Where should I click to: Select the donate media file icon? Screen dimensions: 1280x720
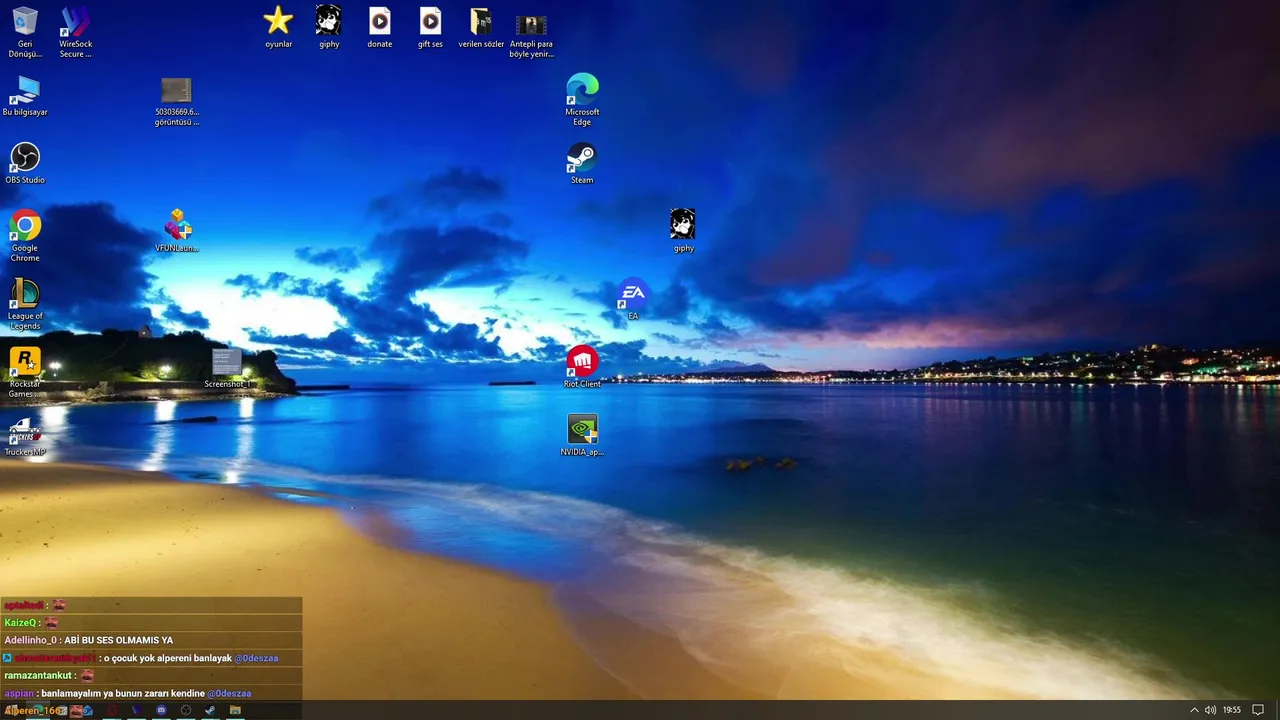pyautogui.click(x=380, y=27)
